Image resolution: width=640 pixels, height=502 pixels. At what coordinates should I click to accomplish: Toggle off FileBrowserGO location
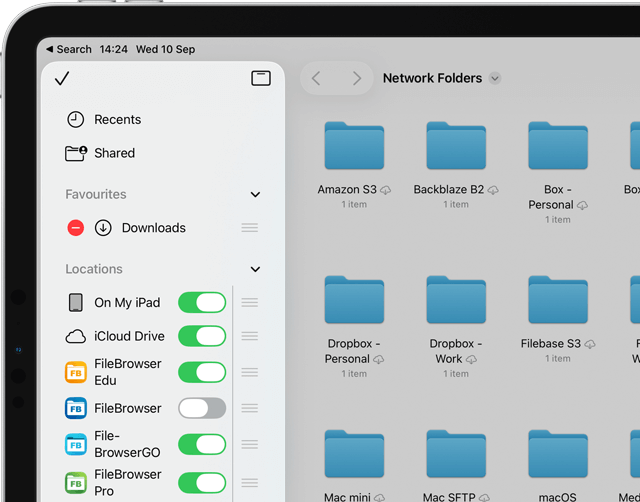click(202, 444)
